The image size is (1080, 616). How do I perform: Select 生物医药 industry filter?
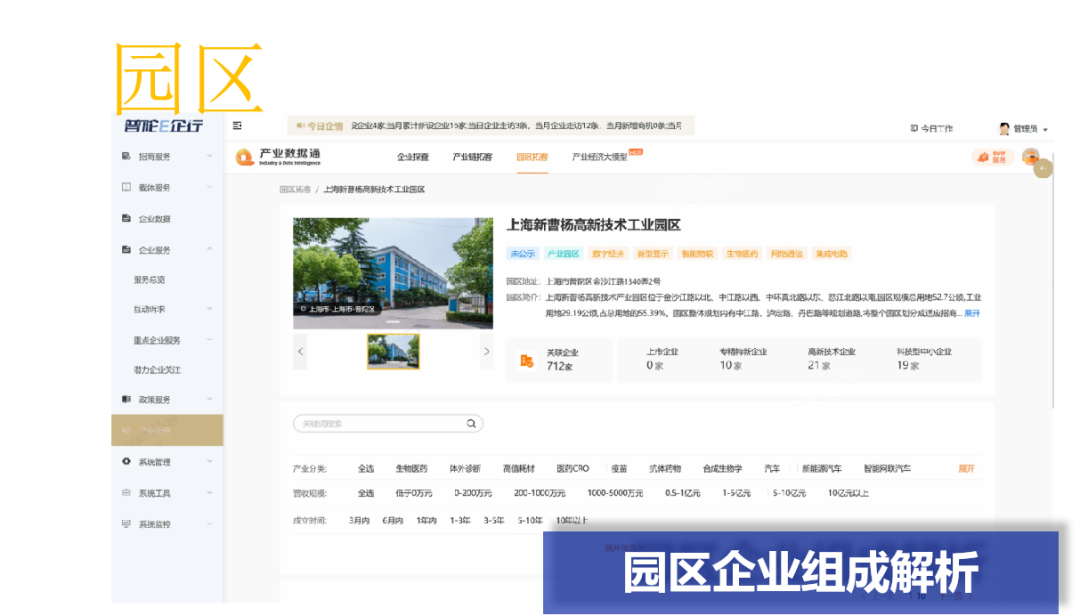pyautogui.click(x=411, y=469)
